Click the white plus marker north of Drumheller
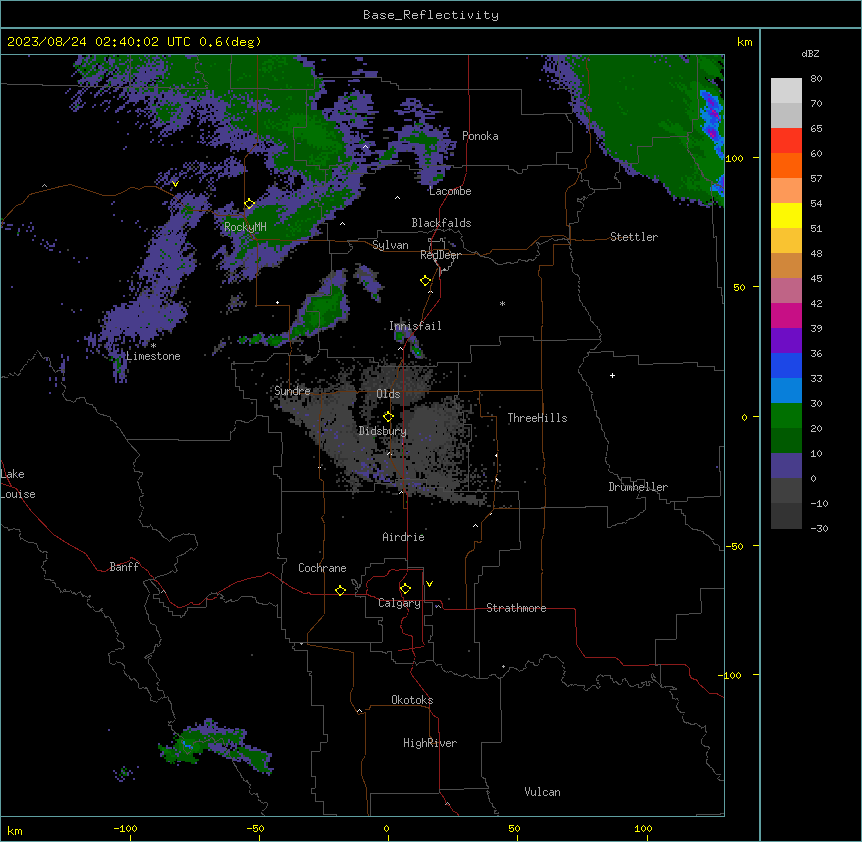Image resolution: width=862 pixels, height=842 pixels. 612,375
